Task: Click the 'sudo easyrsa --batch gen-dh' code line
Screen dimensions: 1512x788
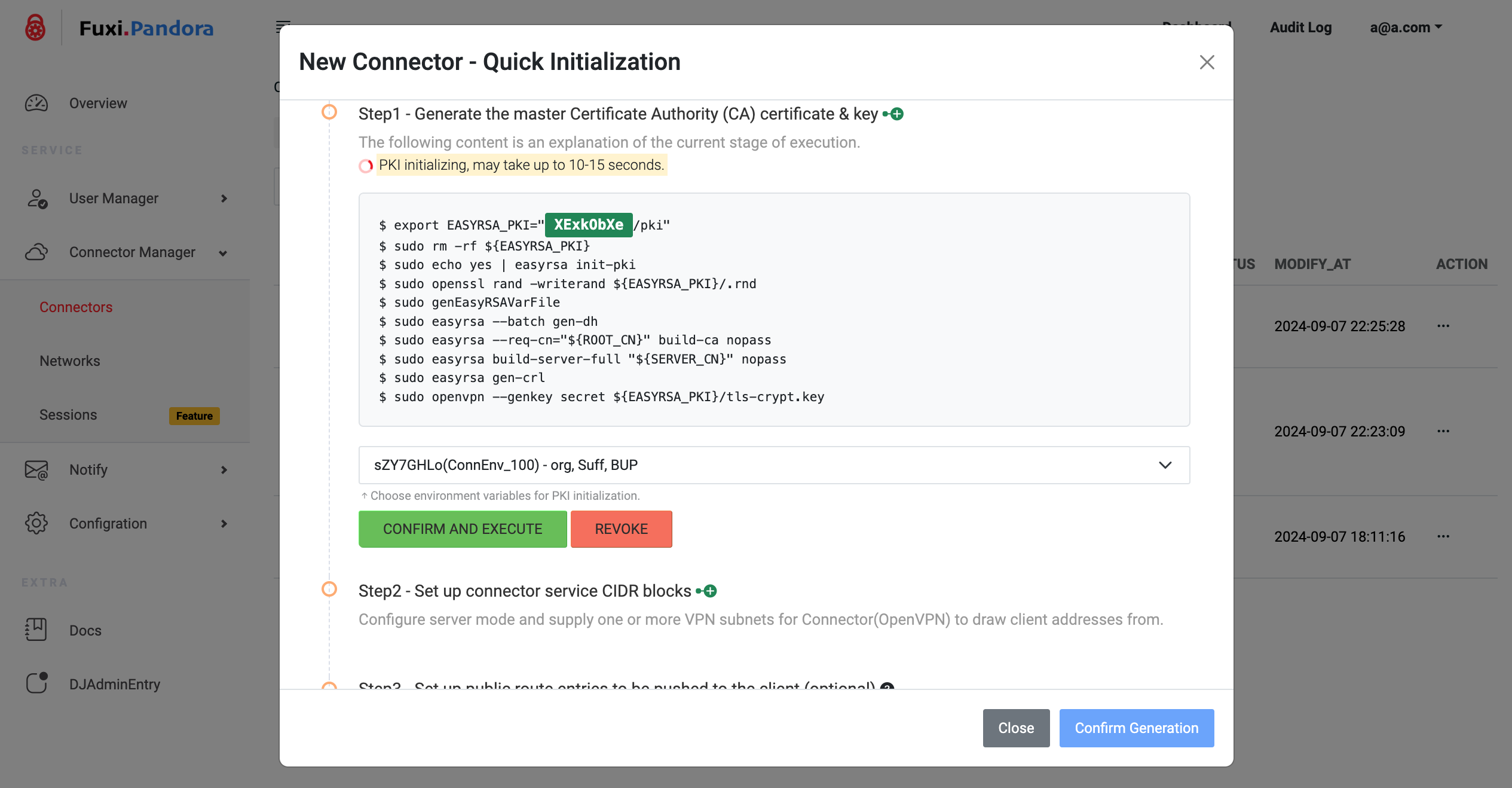Action: pyautogui.click(x=488, y=322)
